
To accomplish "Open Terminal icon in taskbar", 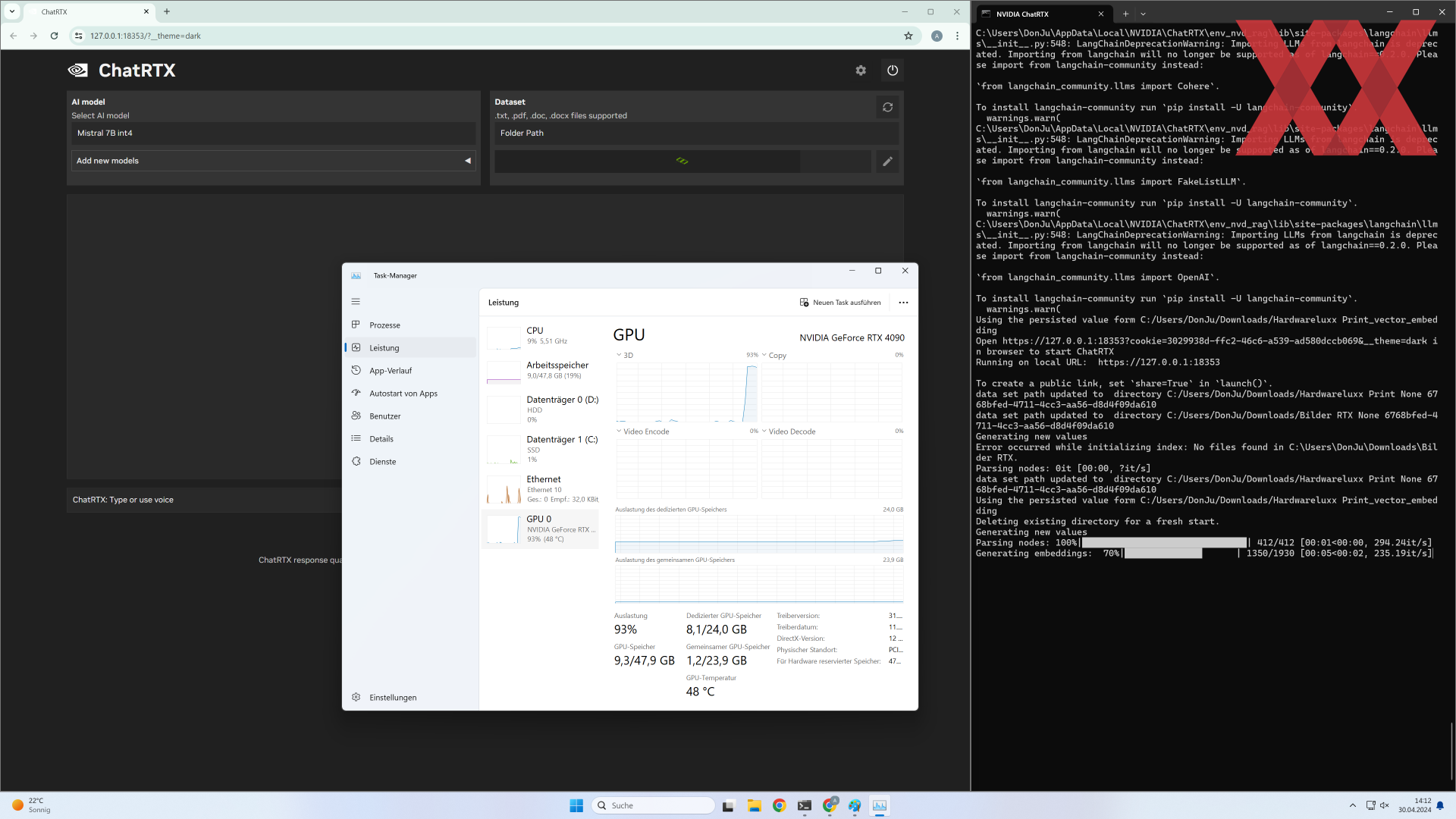I will pos(804,805).
